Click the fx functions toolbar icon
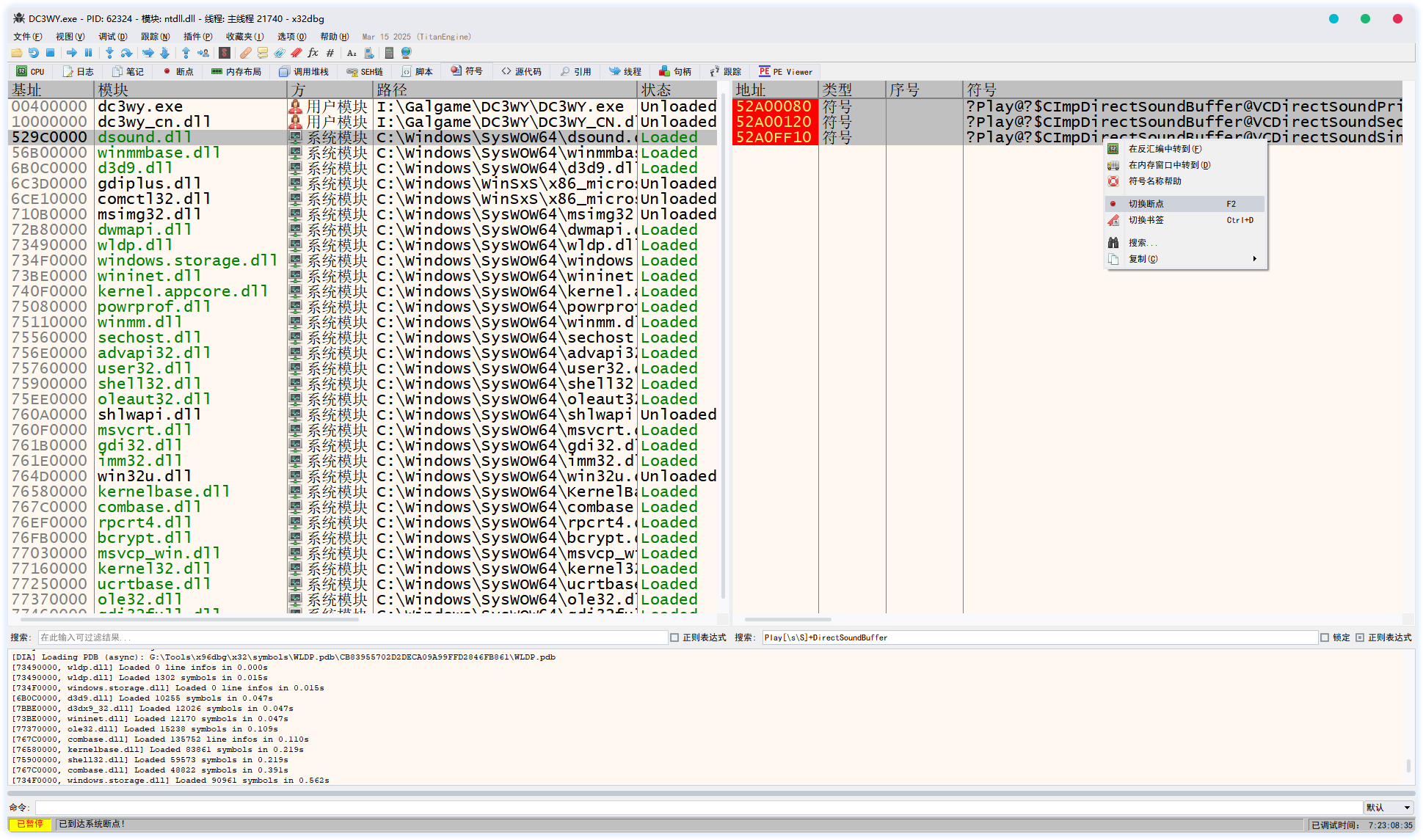 coord(313,53)
